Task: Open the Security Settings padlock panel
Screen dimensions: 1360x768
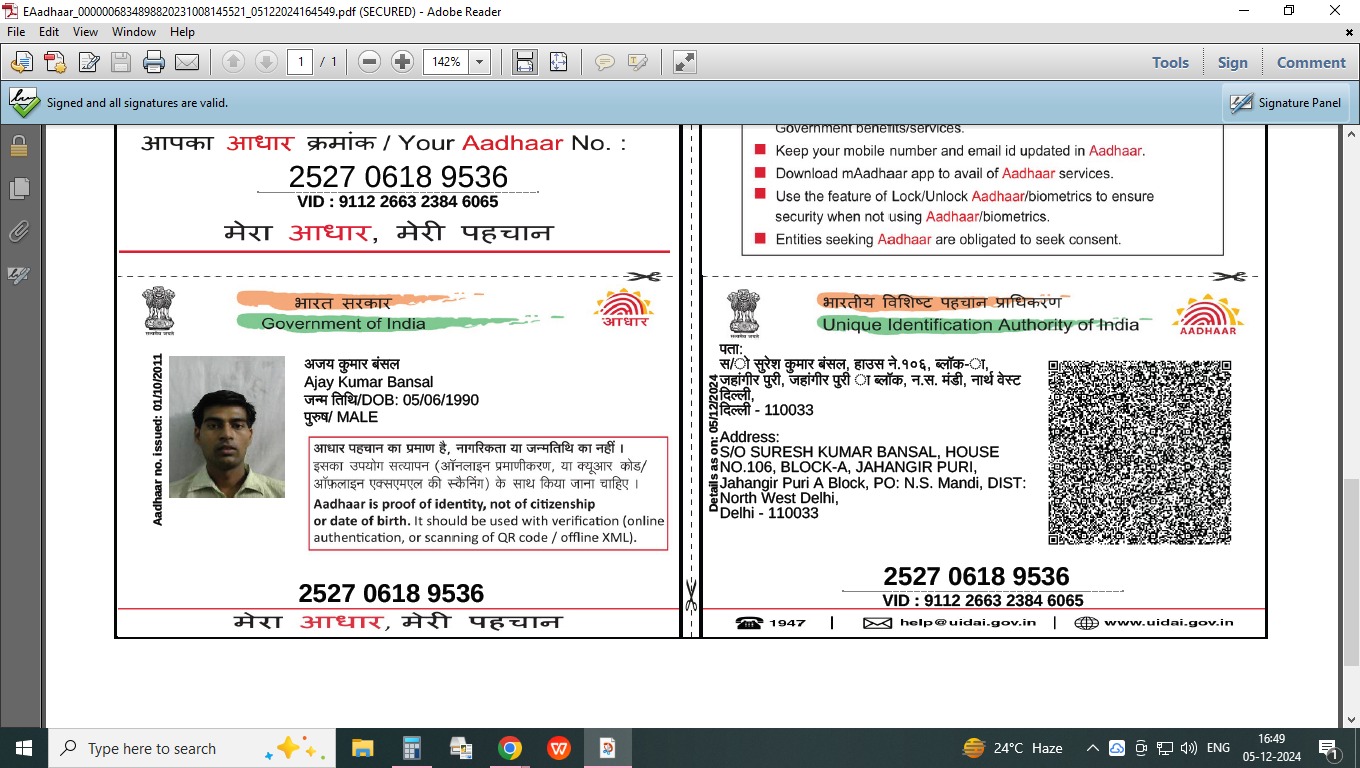Action: (19, 147)
